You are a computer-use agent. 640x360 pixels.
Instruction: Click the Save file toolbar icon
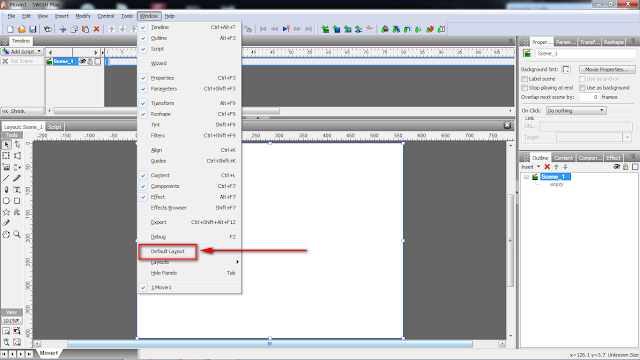coord(33,29)
